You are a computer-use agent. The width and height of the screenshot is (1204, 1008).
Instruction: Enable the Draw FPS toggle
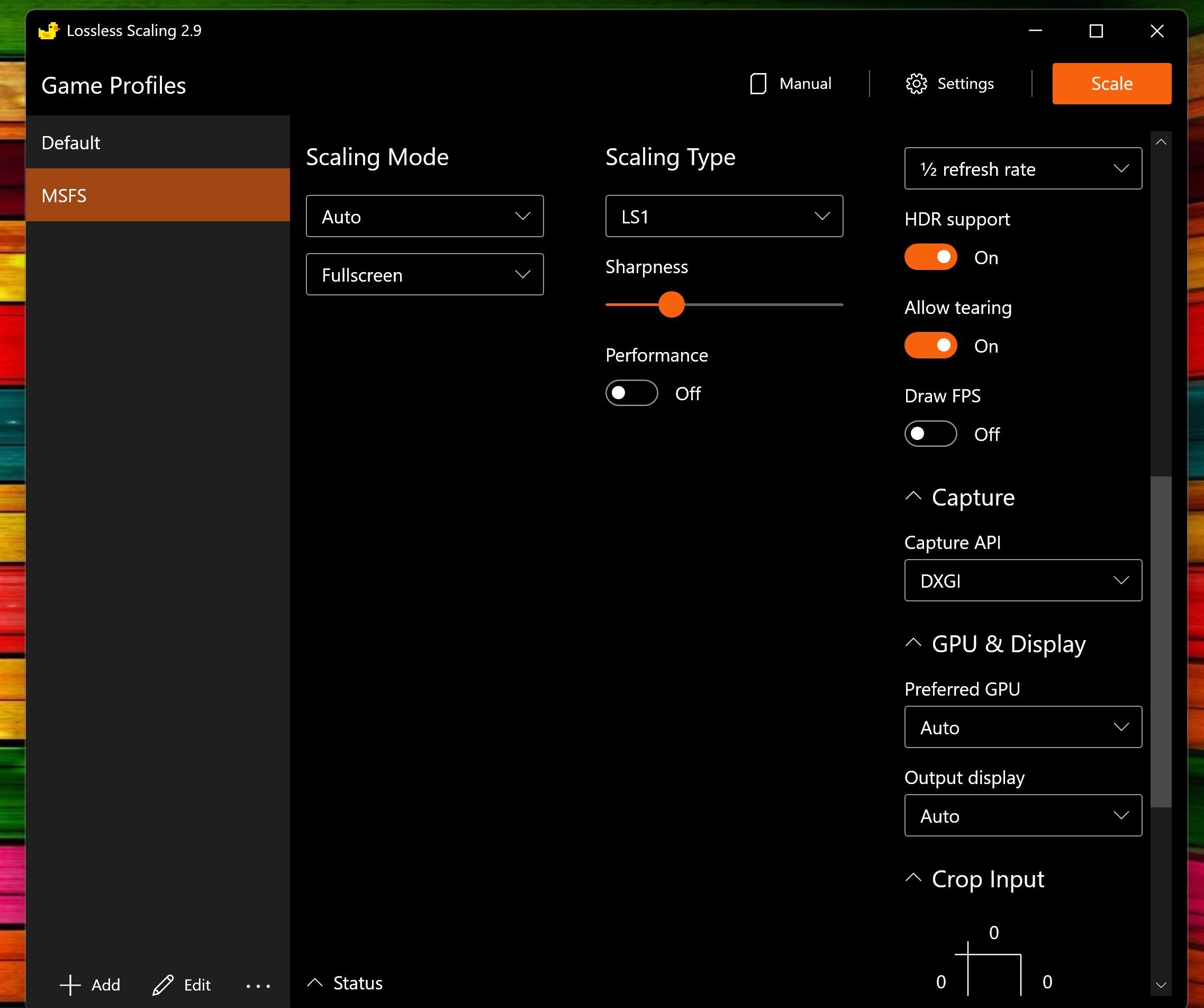click(931, 434)
